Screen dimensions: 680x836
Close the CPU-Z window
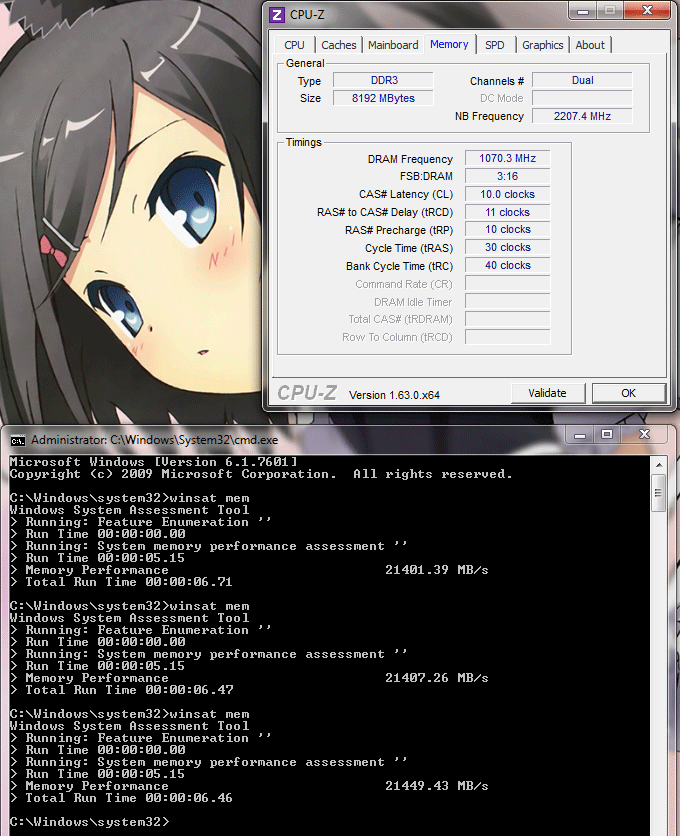click(x=647, y=11)
